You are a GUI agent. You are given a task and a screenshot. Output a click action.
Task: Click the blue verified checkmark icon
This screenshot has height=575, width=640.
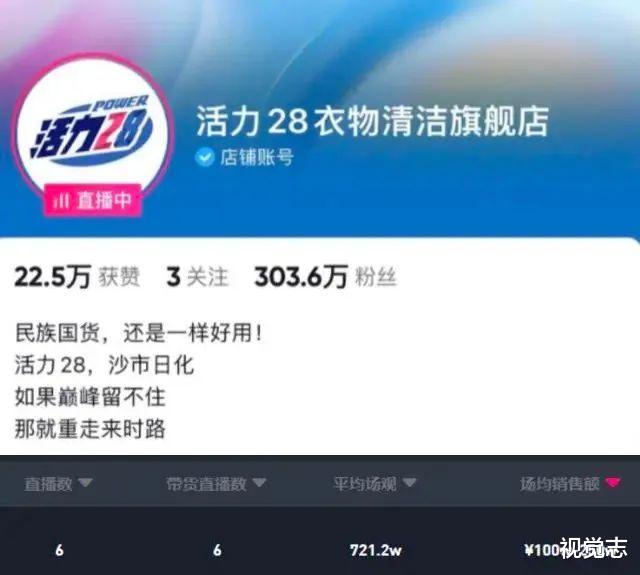click(x=204, y=157)
